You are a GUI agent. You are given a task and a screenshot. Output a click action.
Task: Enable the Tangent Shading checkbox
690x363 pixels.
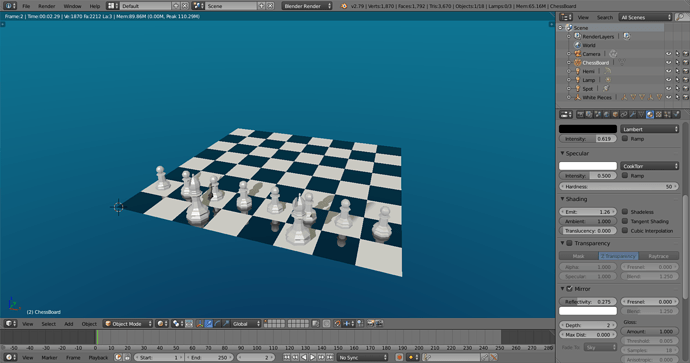pos(625,221)
